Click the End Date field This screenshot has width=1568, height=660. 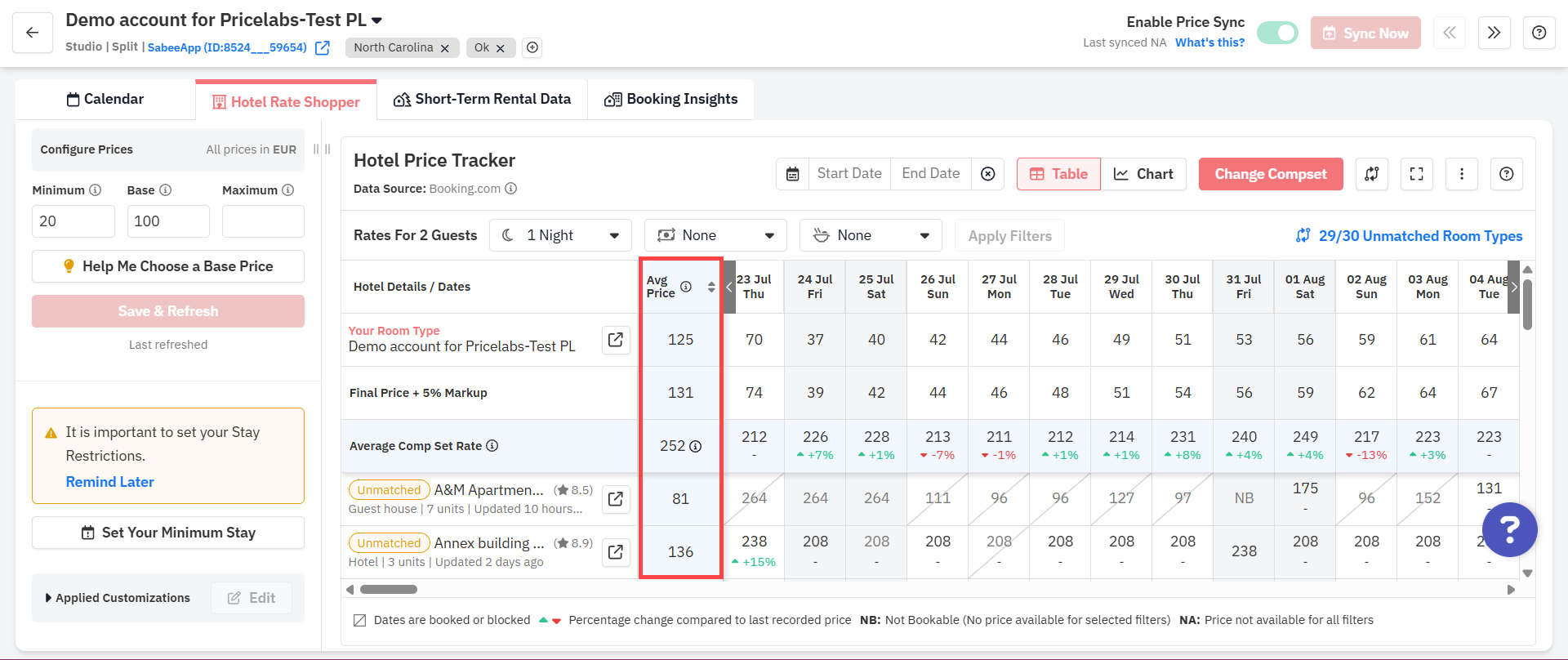[931, 174]
